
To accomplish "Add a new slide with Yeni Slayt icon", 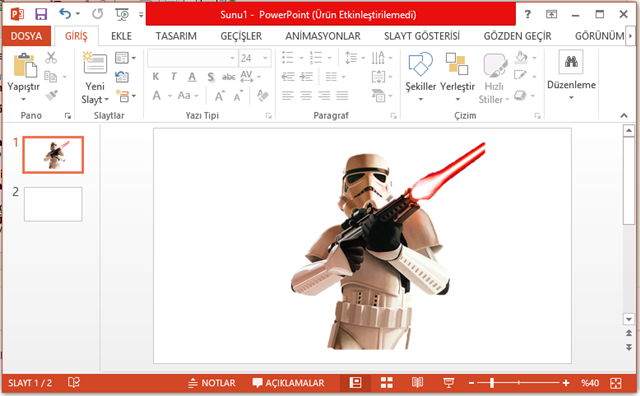I will coord(95,62).
